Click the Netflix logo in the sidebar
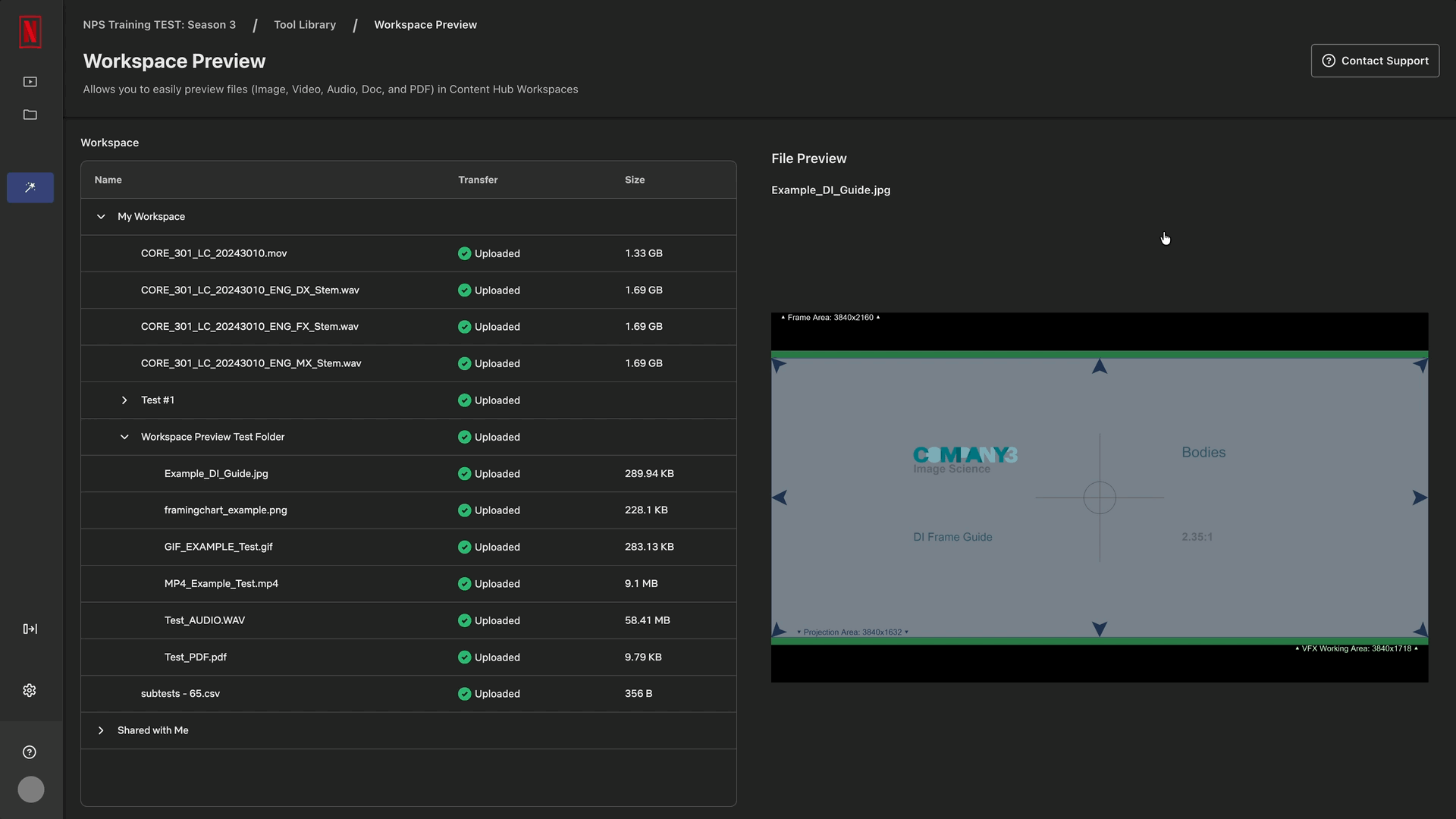Image resolution: width=1456 pixels, height=819 pixels. [30, 32]
